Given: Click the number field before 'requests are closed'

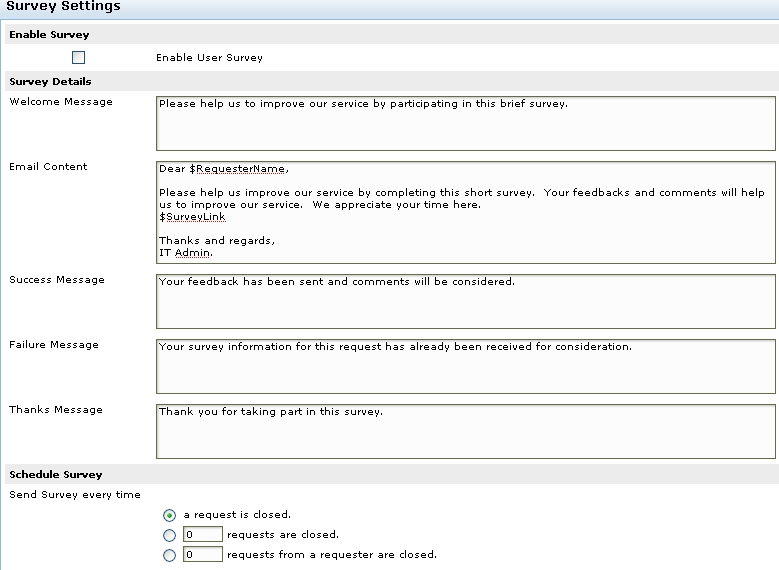Looking at the screenshot, I should coord(203,535).
